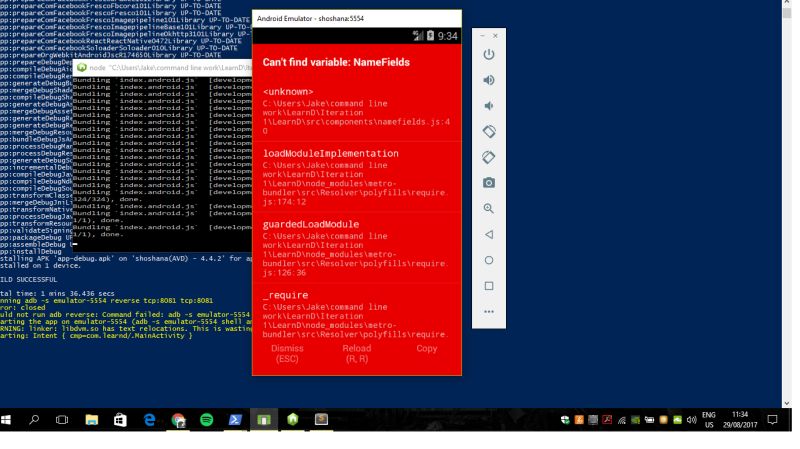Open Windows search from taskbar
800x449 pixels.
click(x=34, y=419)
